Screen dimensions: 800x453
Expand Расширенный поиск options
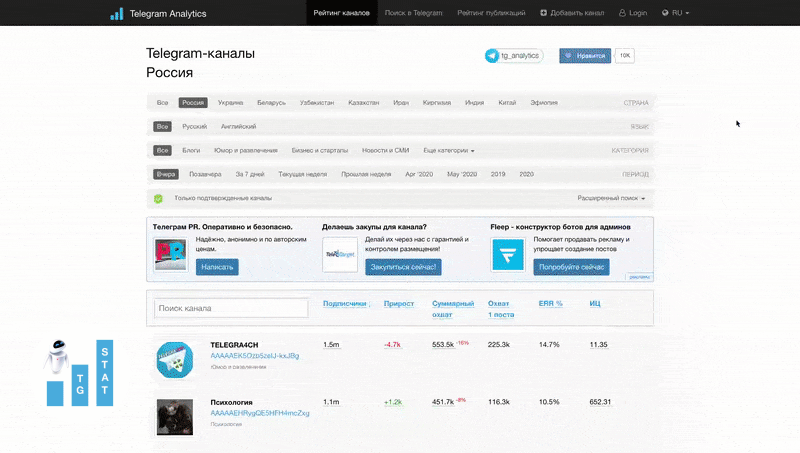[x=611, y=198]
